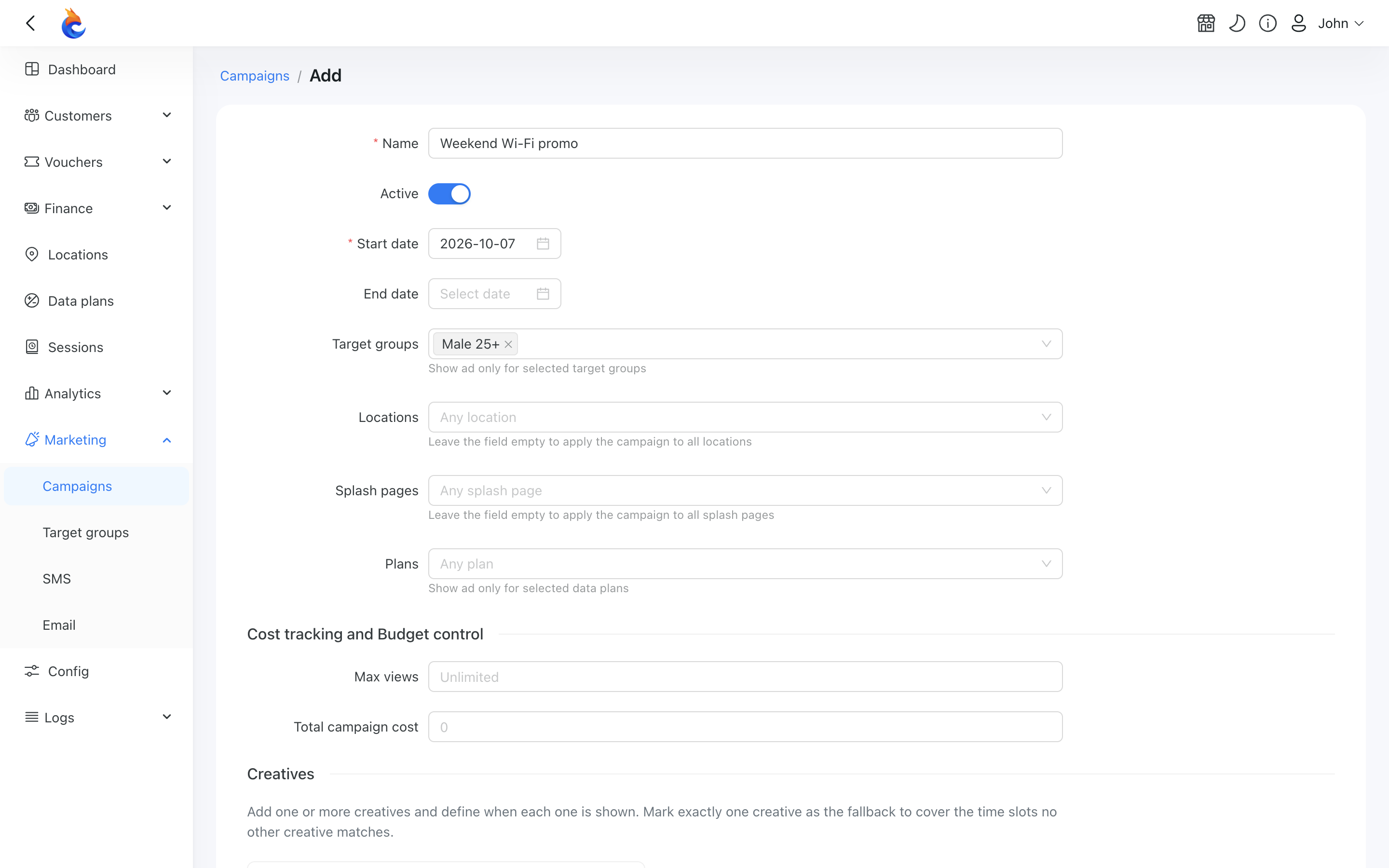Open John user menu dropdown

point(1341,23)
